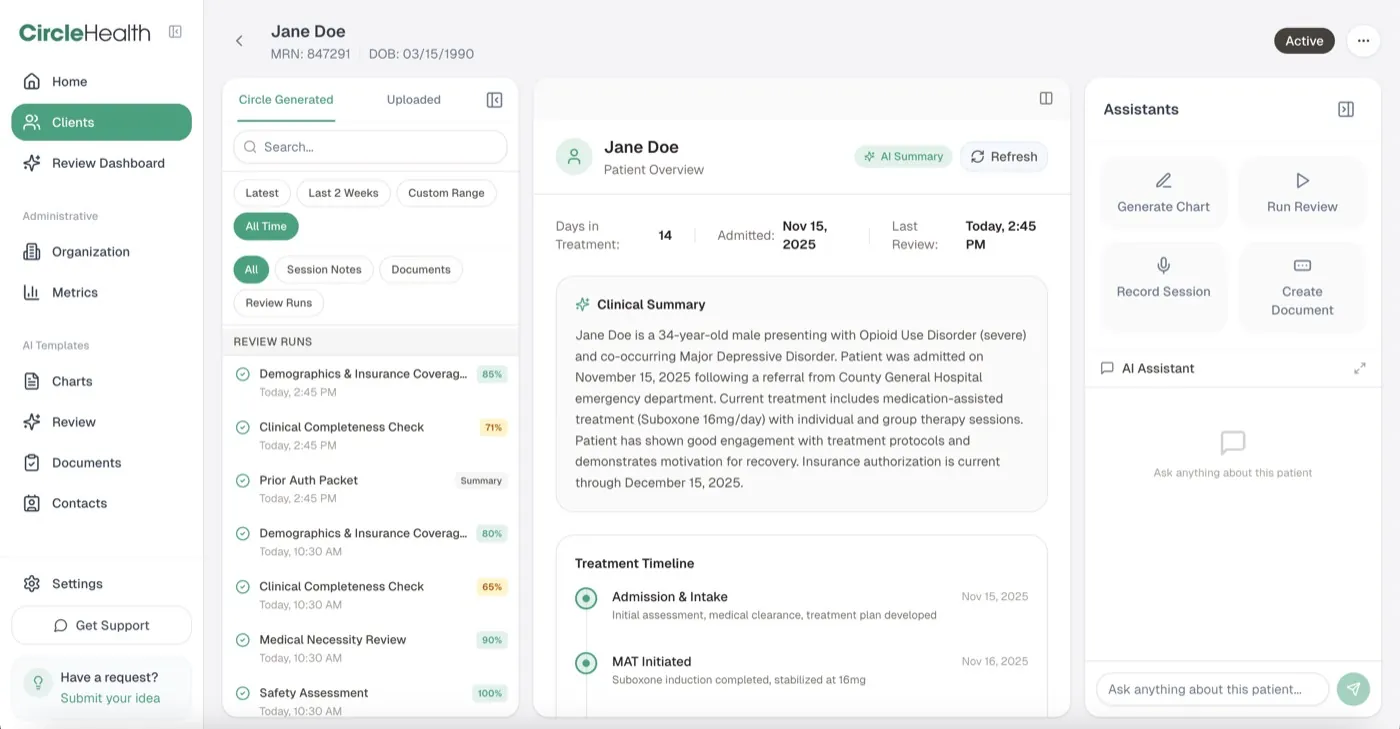The height and width of the screenshot is (729, 1400).
Task: Filter by Session Notes
Action: tap(324, 269)
